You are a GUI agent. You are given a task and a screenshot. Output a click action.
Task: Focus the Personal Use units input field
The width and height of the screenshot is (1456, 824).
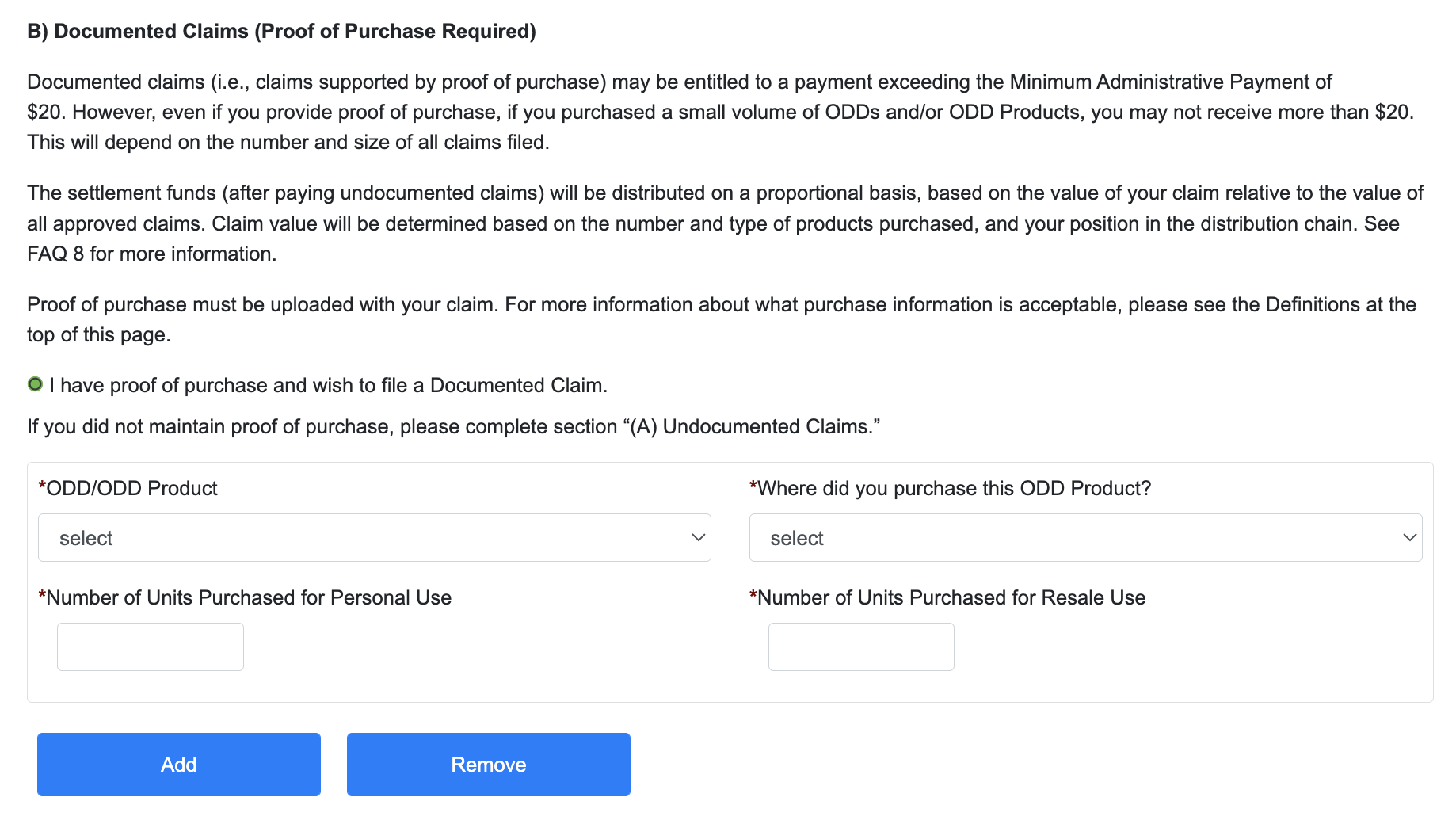pos(151,647)
